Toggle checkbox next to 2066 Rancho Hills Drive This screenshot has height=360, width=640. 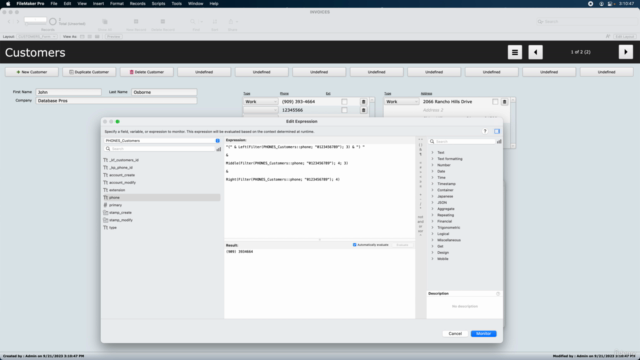(x=495, y=102)
